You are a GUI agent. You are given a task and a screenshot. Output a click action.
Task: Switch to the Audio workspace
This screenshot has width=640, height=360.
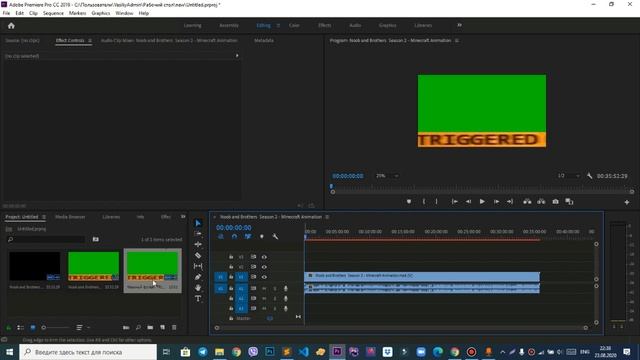coord(355,25)
